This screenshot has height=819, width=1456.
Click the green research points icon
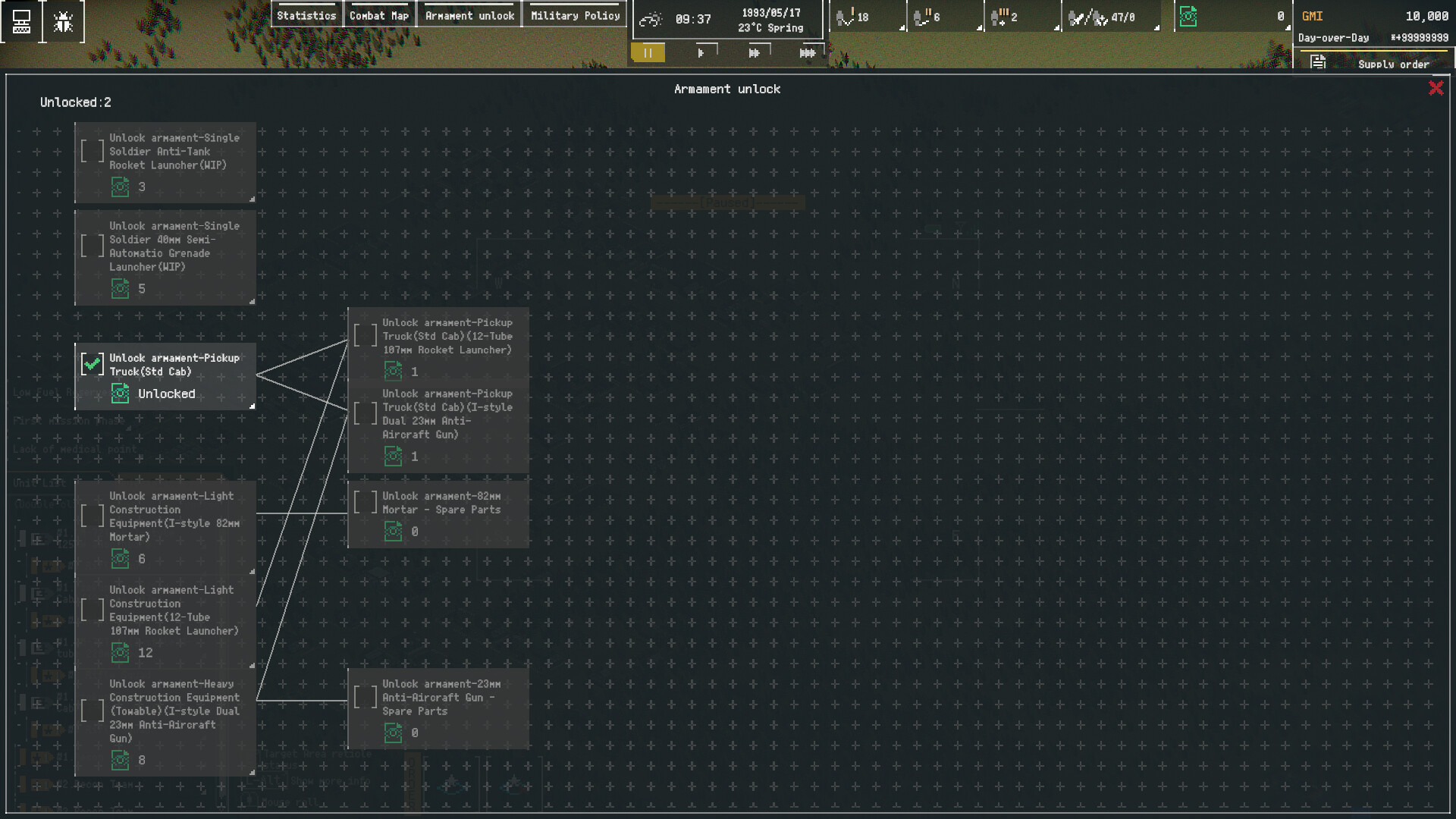pos(1187,14)
